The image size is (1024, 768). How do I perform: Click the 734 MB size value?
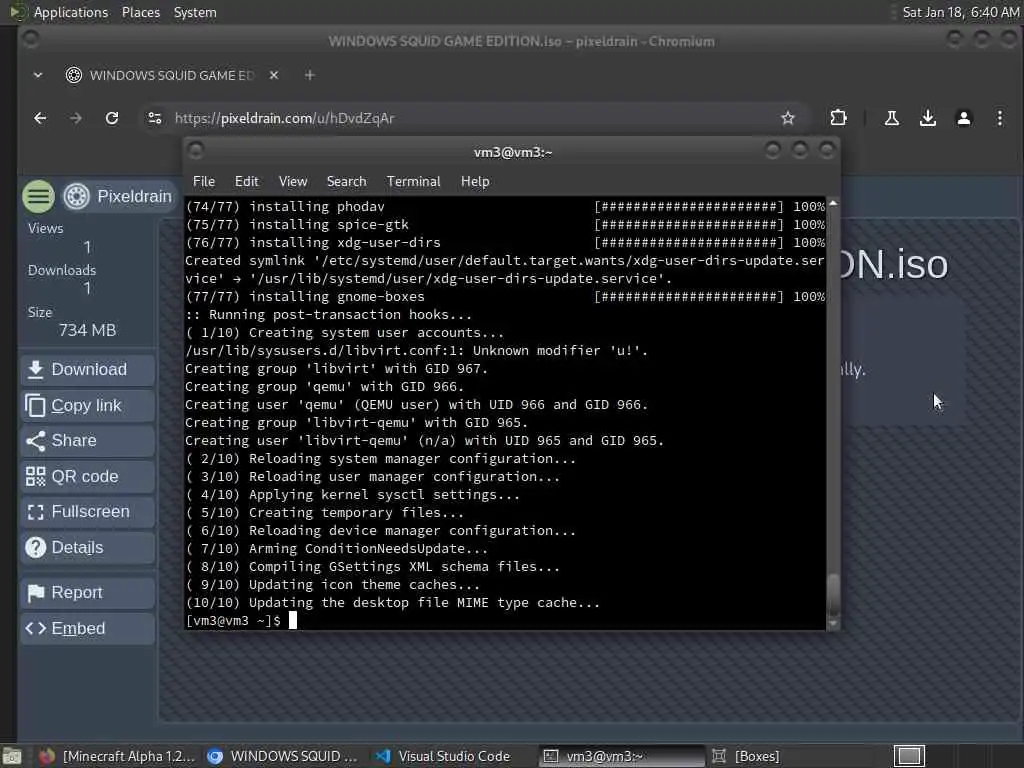pos(88,330)
